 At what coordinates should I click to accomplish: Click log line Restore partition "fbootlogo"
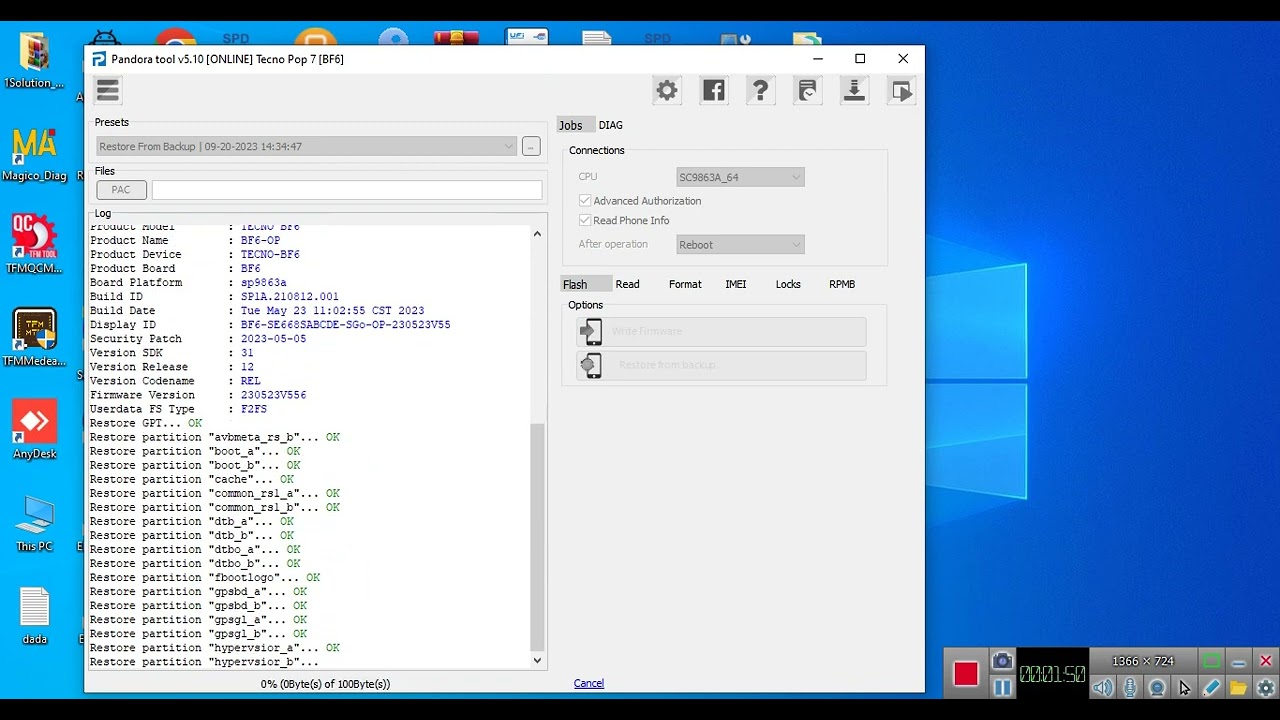pyautogui.click(x=205, y=578)
